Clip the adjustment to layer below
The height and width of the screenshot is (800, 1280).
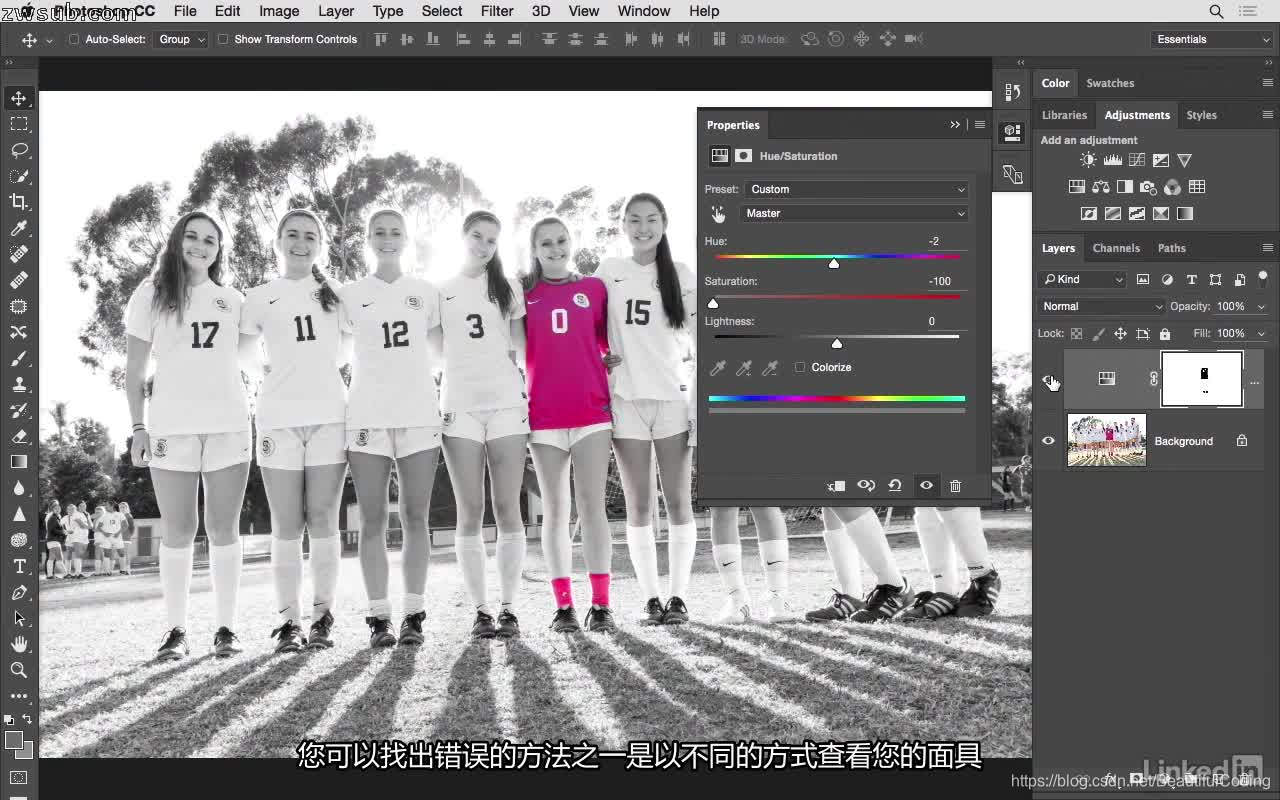click(x=836, y=486)
